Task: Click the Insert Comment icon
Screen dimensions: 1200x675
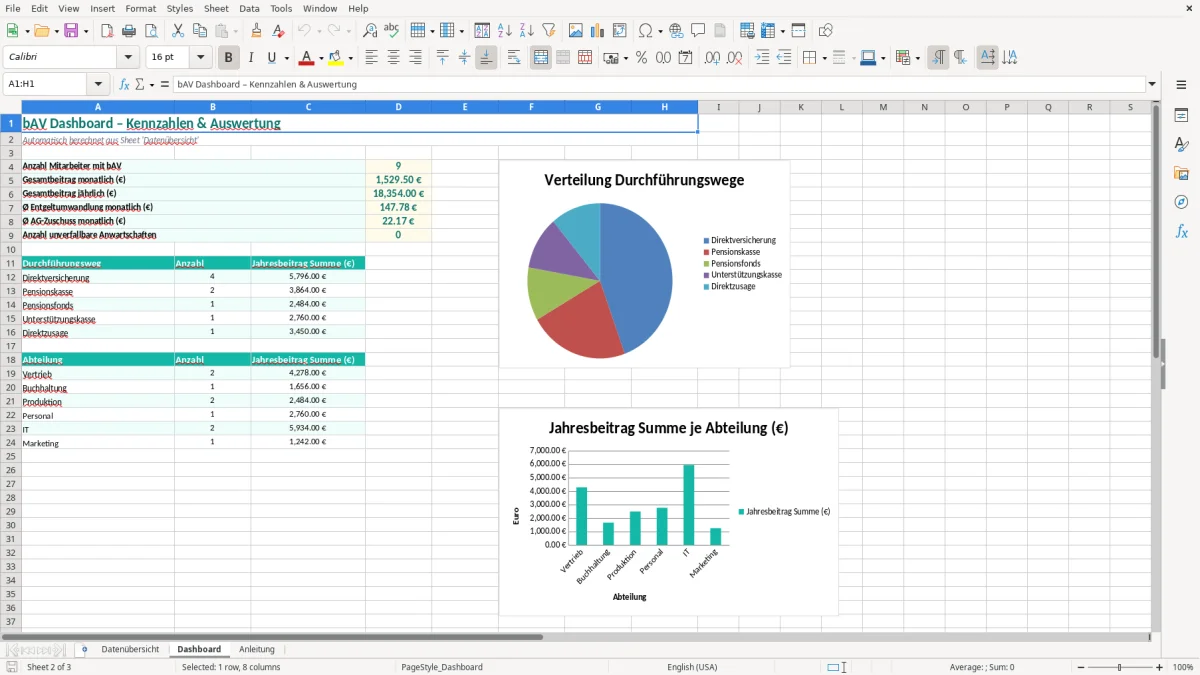Action: tap(698, 31)
